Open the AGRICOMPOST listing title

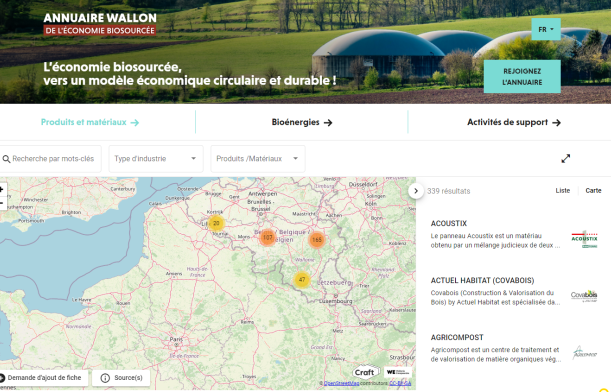tap(457, 337)
